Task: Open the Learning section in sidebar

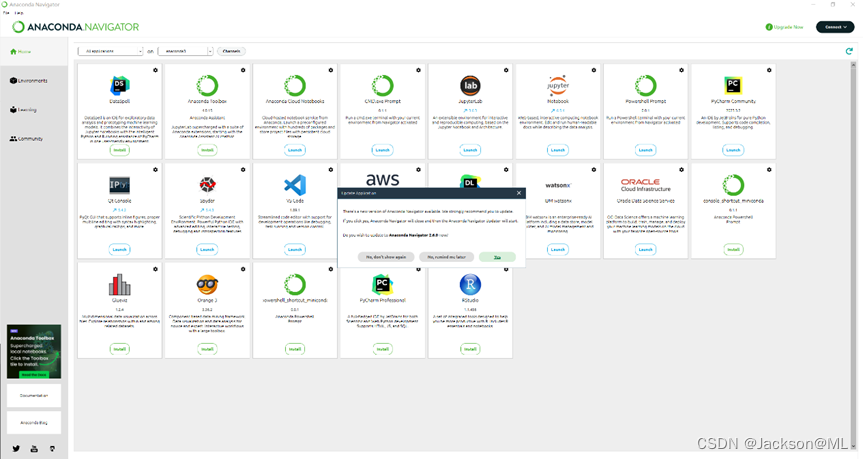Action: [27, 110]
